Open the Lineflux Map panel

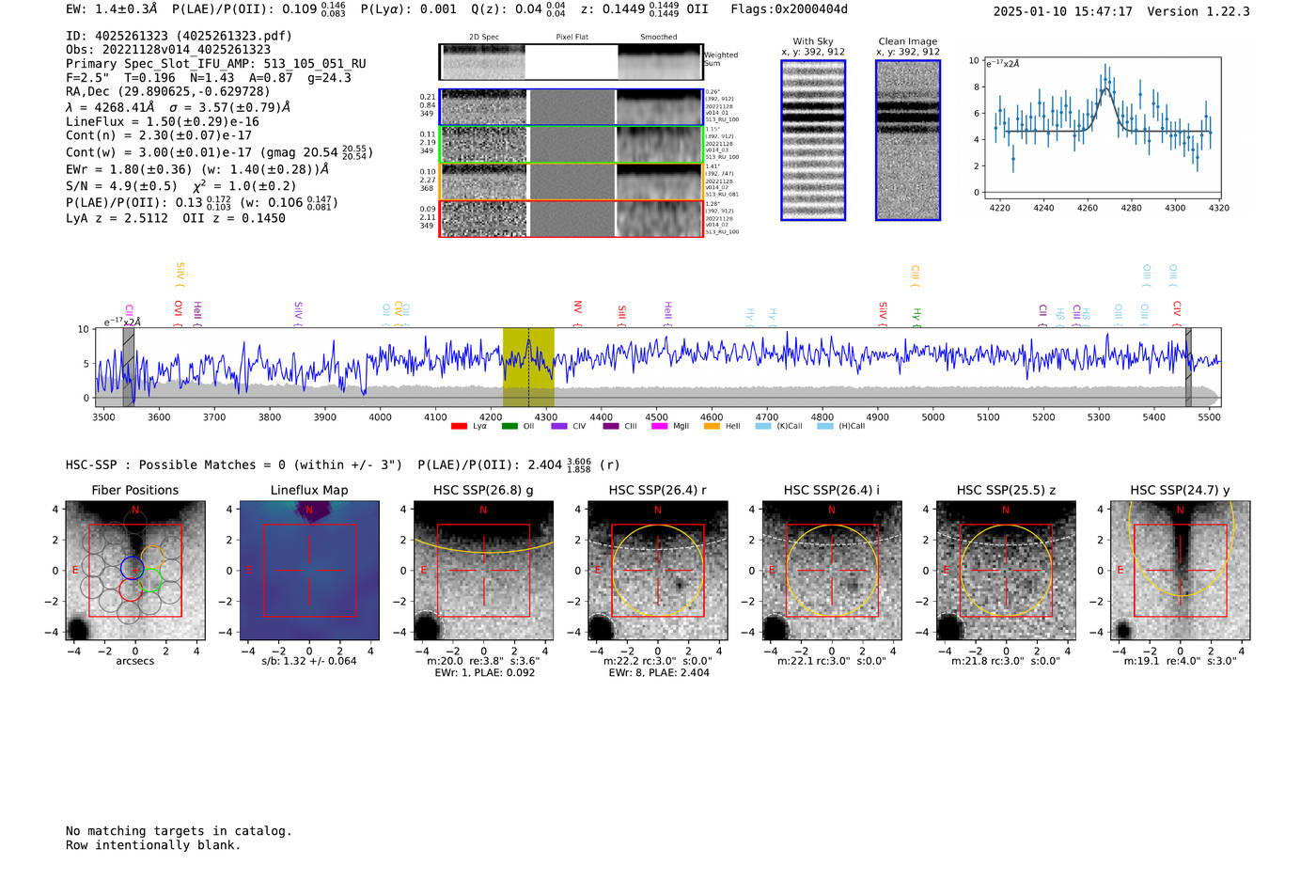click(309, 572)
